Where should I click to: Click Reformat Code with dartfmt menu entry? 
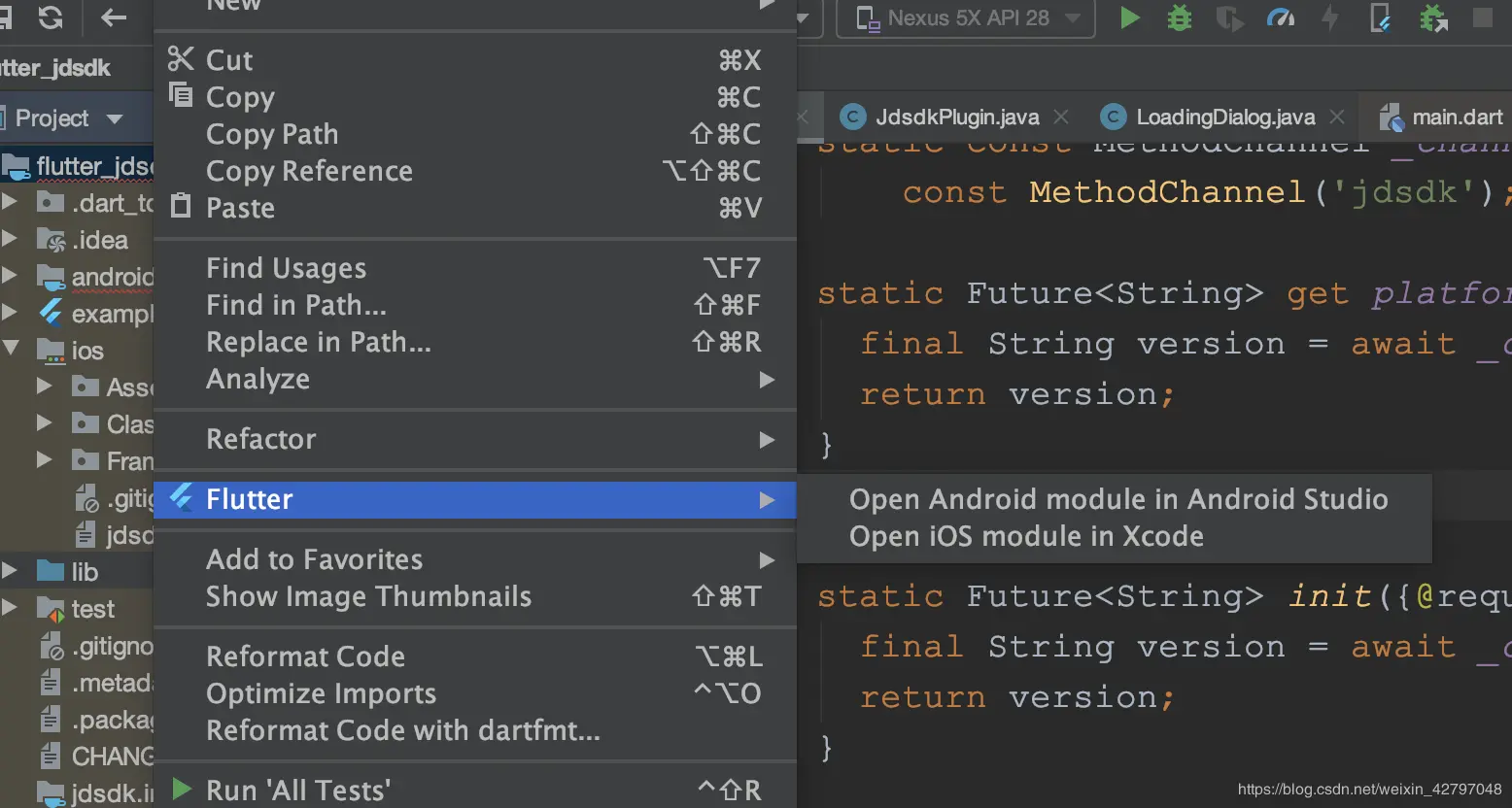(402, 730)
